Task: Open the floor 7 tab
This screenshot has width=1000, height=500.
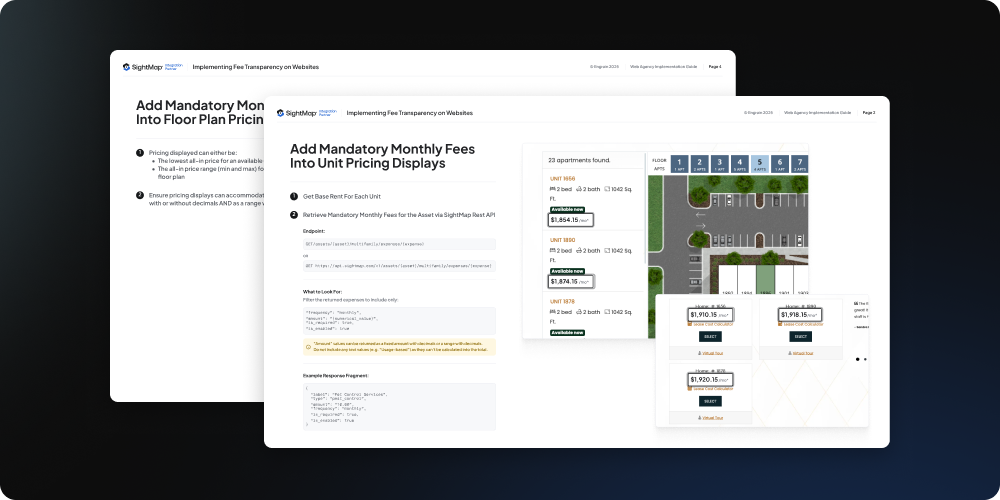Action: (798, 163)
